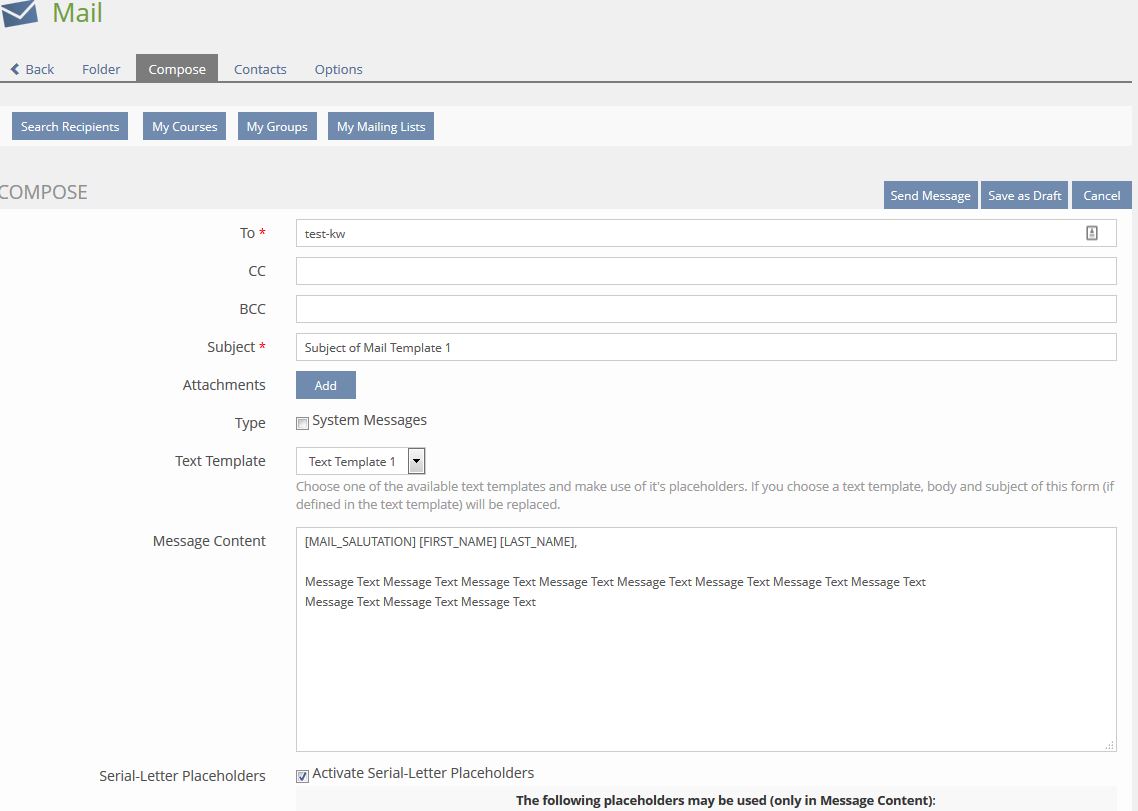The image size is (1138, 811).
Task: Open My Mailing Lists
Action: pyautogui.click(x=380, y=126)
